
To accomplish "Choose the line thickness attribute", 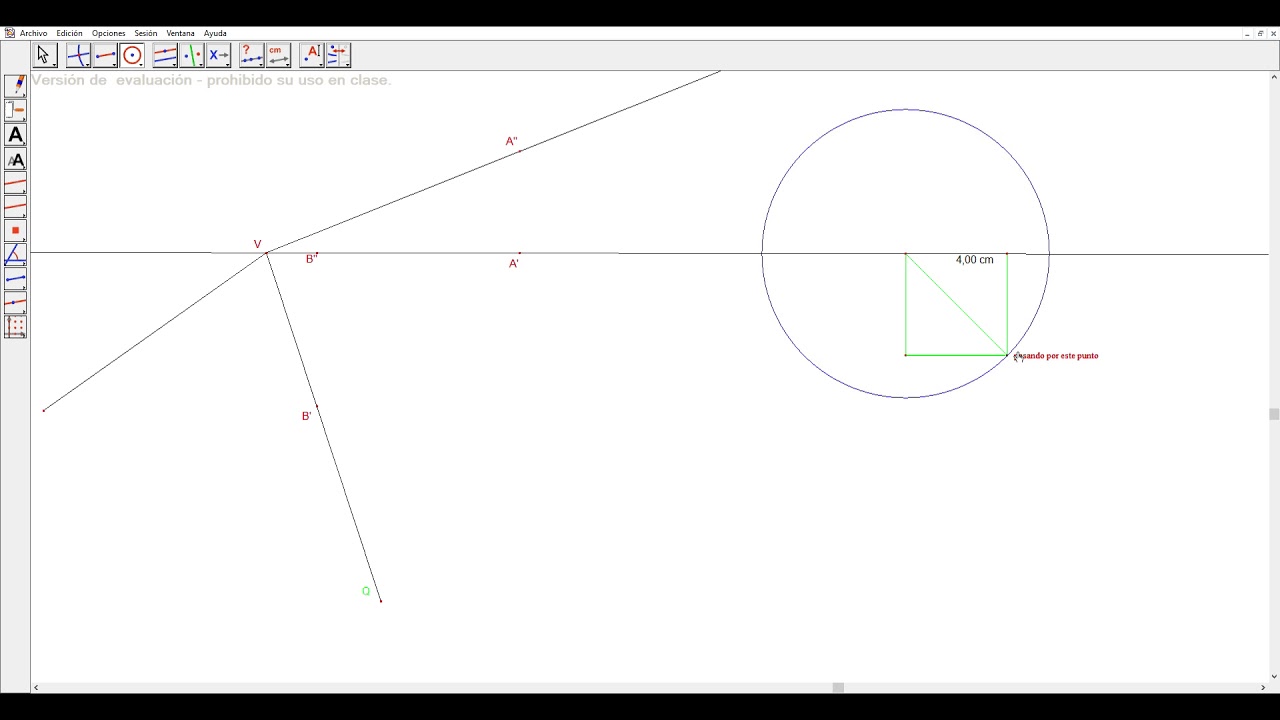I will pyautogui.click(x=16, y=182).
